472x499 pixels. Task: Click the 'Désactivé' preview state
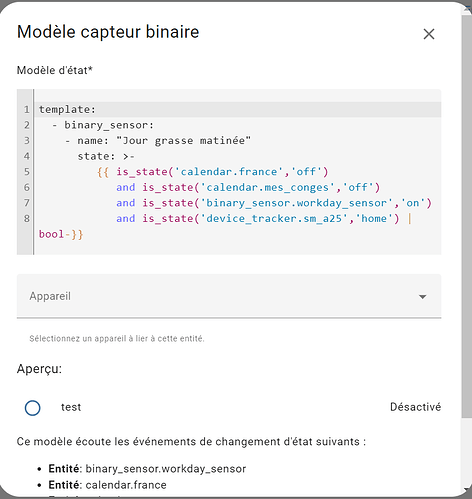pyautogui.click(x=416, y=407)
